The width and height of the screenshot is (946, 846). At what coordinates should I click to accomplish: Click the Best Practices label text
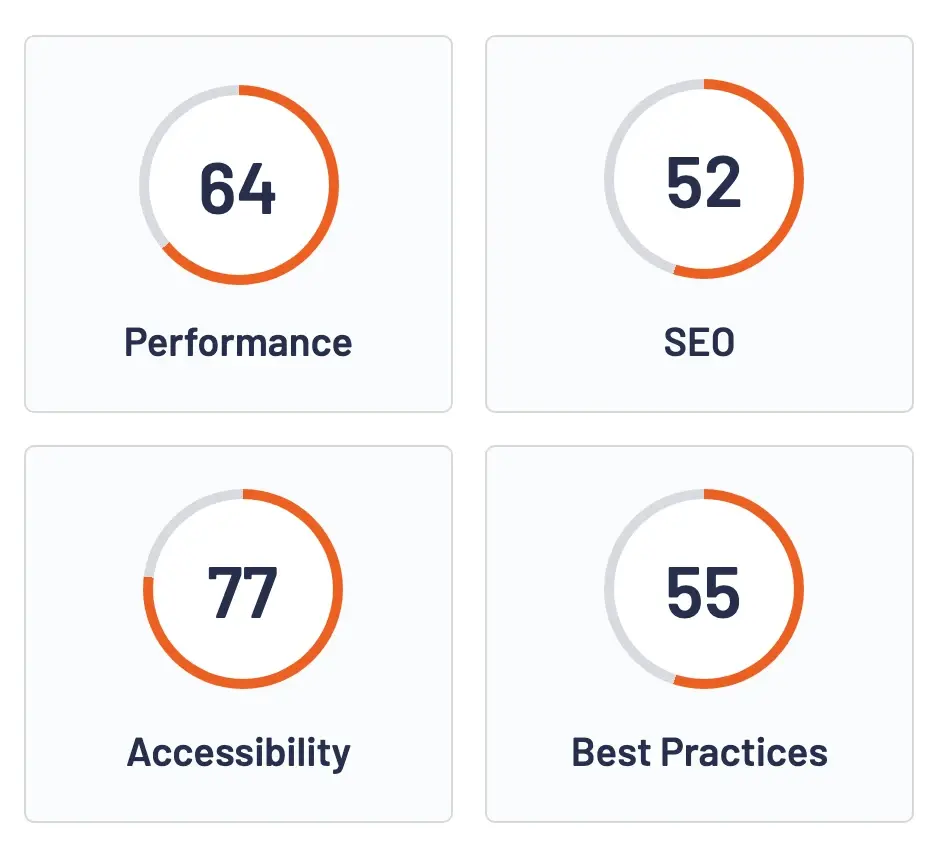[699, 752]
